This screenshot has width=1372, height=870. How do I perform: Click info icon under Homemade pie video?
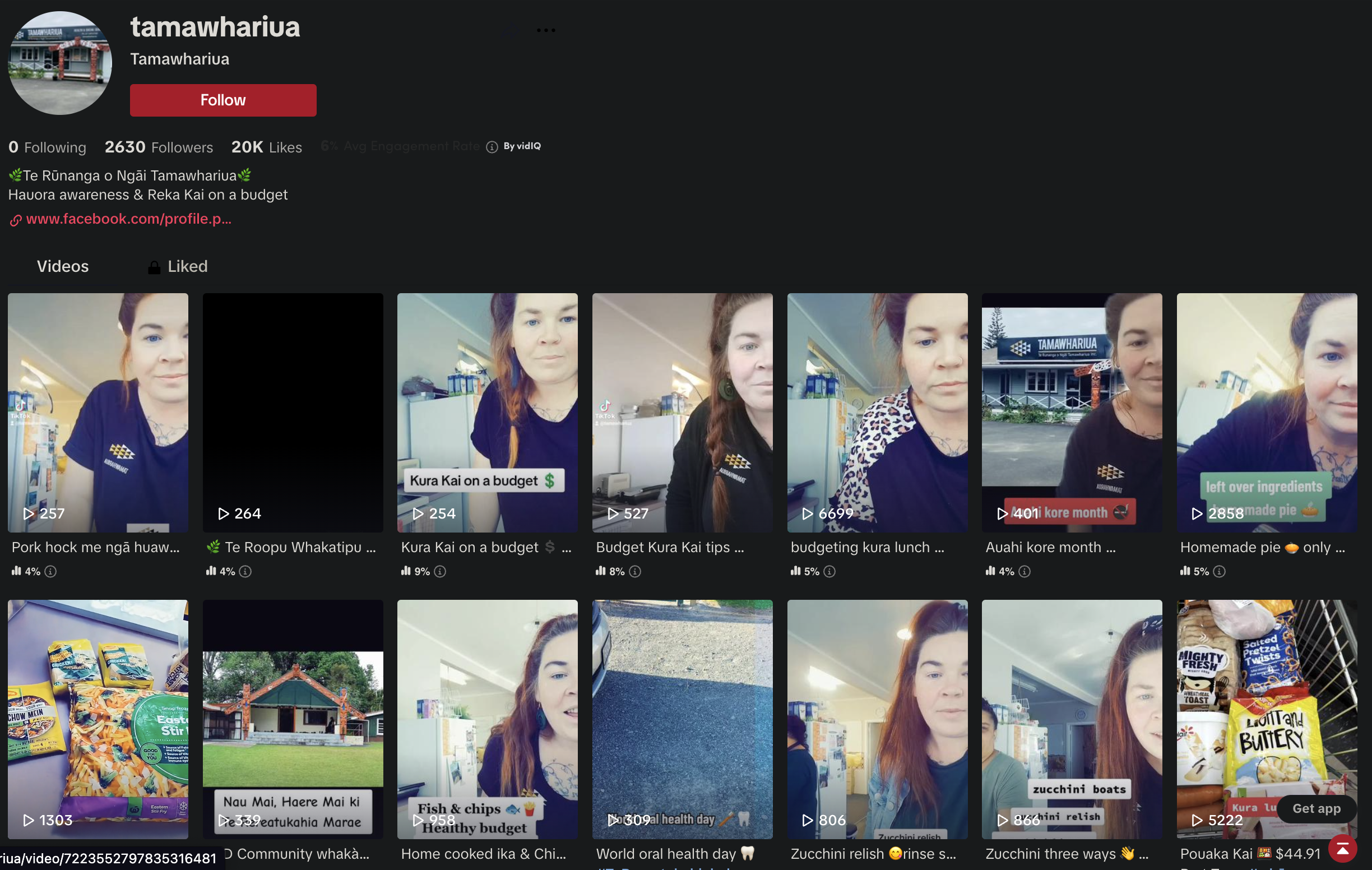point(1219,571)
